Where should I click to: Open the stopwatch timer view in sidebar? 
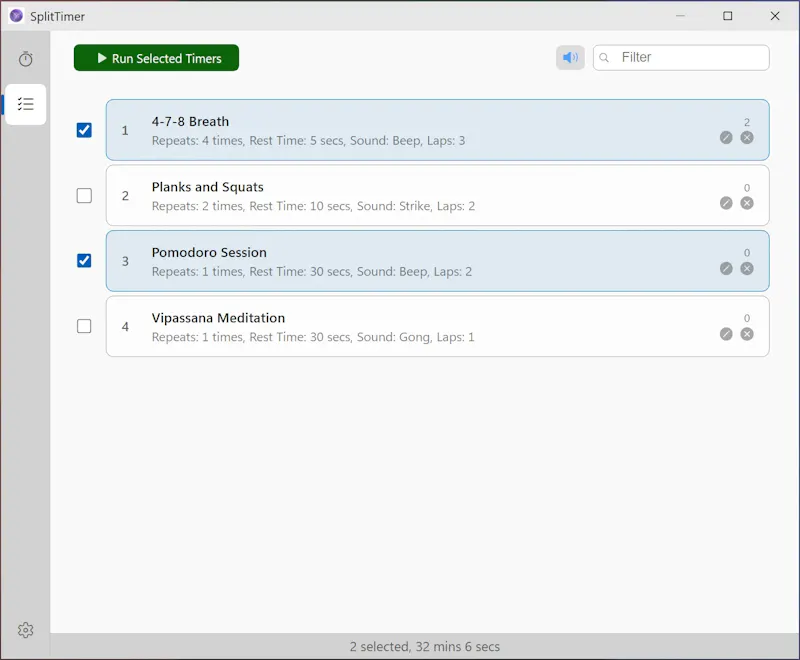coord(26,59)
